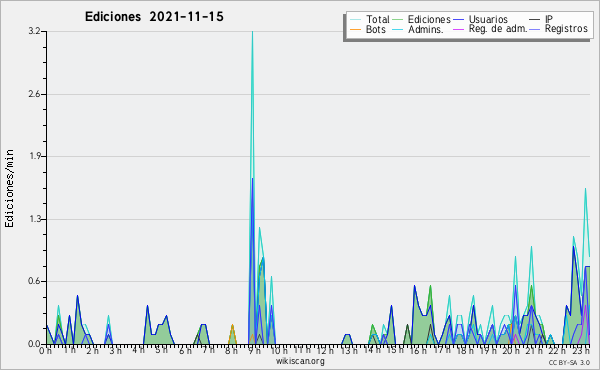Click the '3 h' hour label
Image resolution: width=600 pixels, height=370 pixels.
pyautogui.click(x=115, y=350)
